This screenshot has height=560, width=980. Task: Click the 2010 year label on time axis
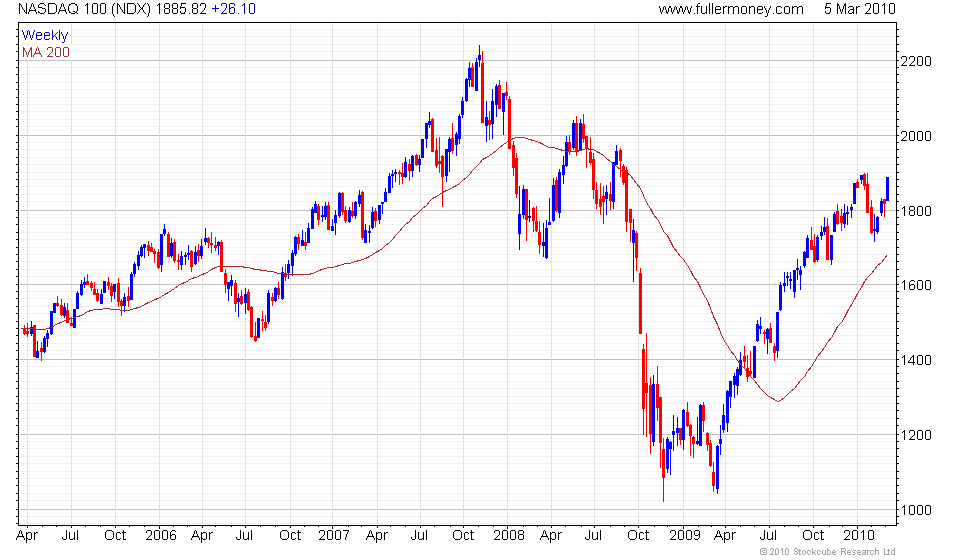click(859, 536)
